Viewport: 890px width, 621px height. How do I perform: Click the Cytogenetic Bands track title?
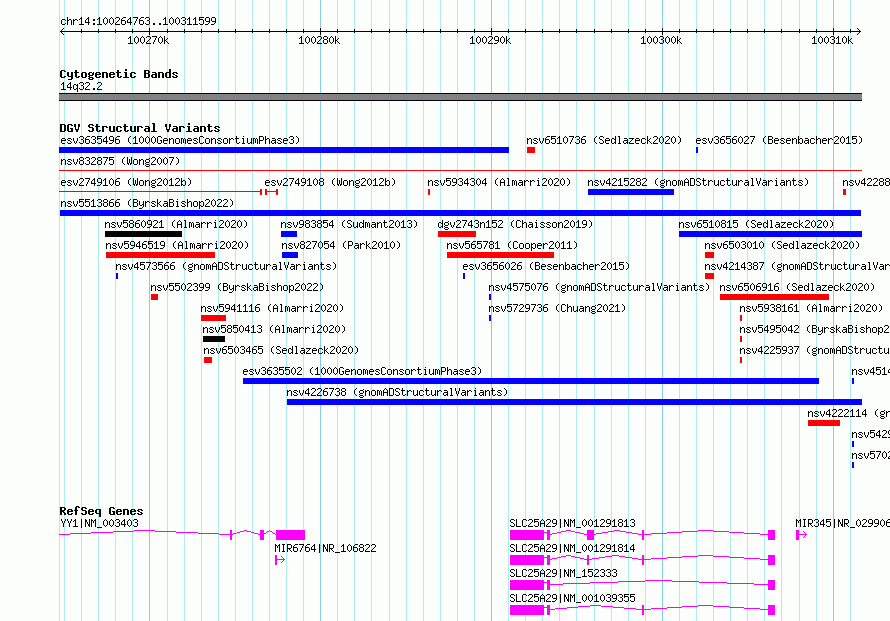(x=119, y=74)
